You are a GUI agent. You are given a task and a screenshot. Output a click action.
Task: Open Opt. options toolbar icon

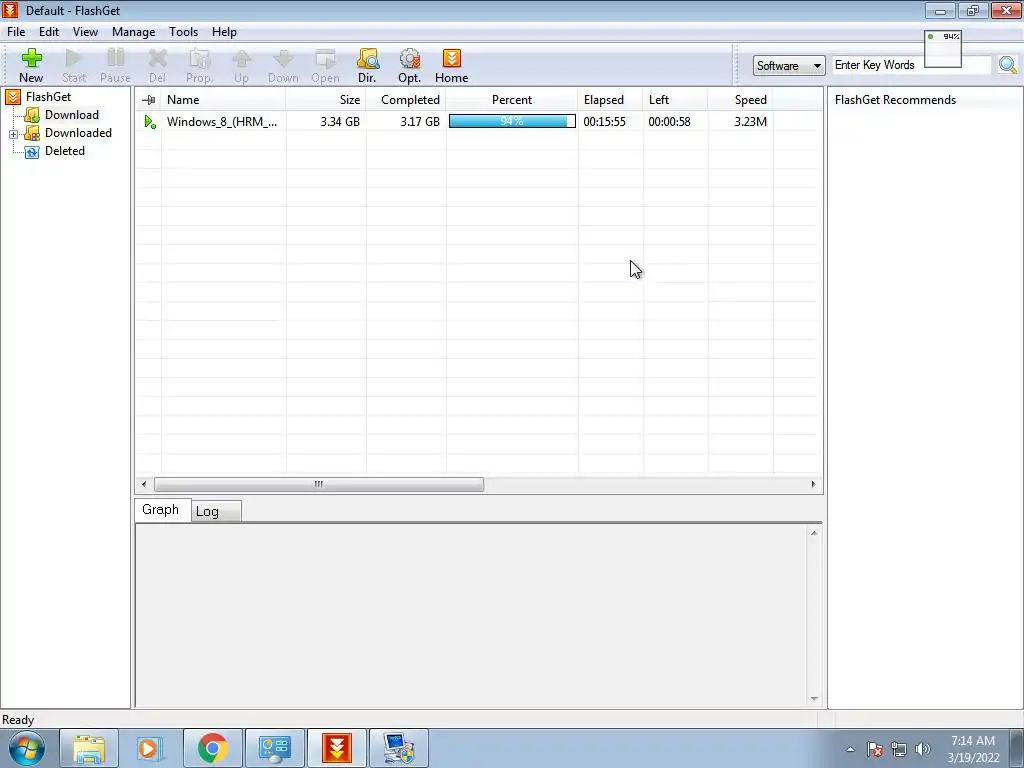pos(409,65)
